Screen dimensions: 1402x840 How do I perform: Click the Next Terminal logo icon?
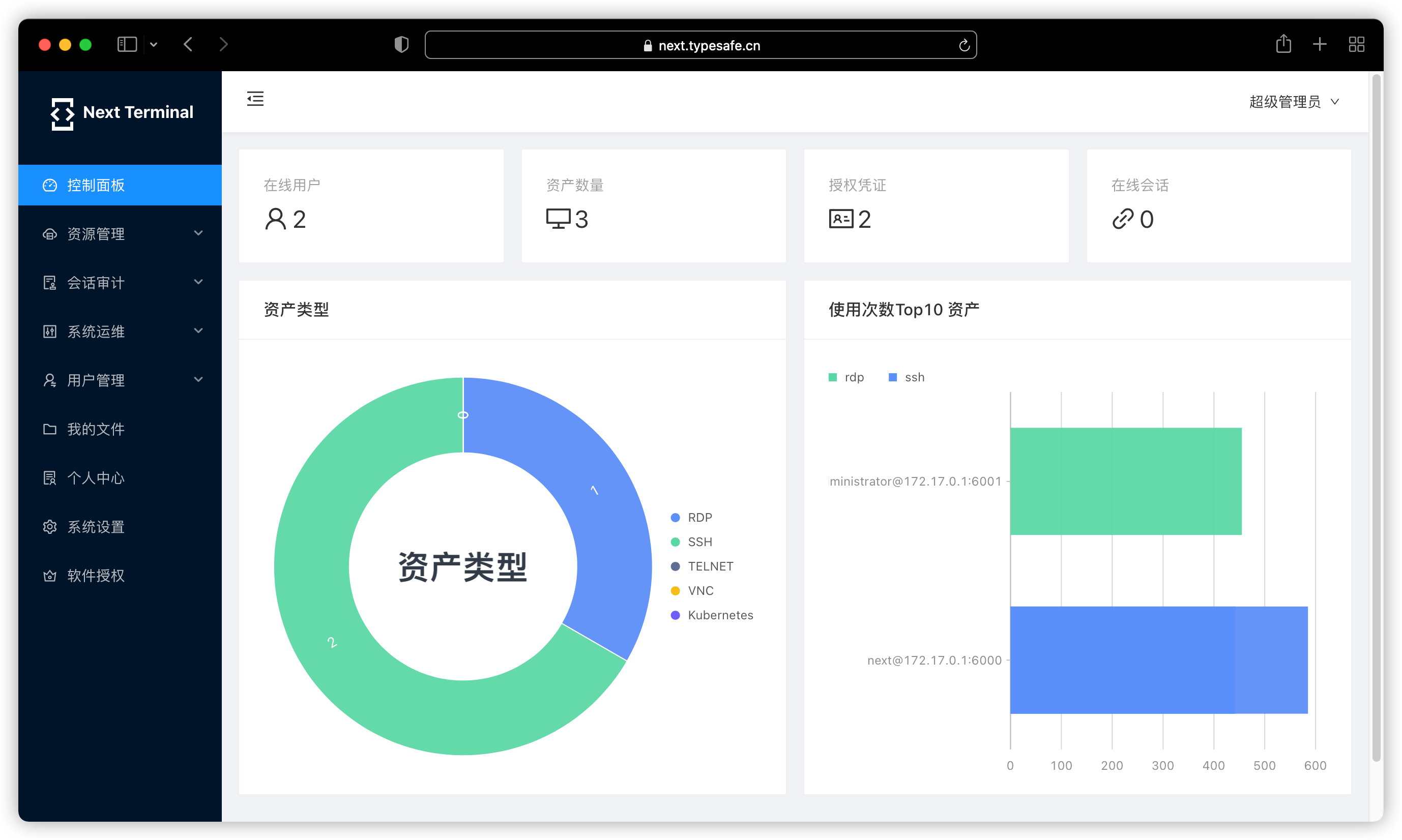click(62, 114)
